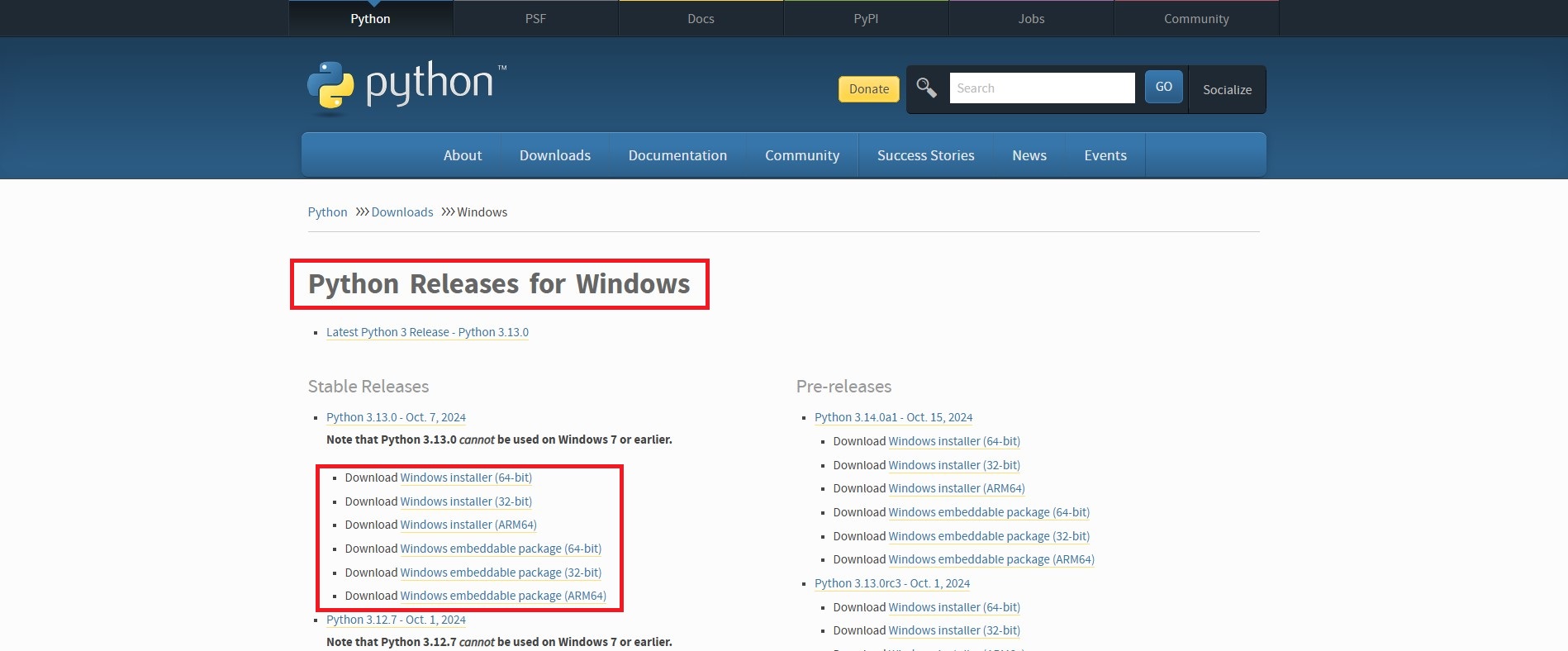Download 3.13.0rc3 Windows installer (64-bit)
The image size is (1568, 651).
(954, 607)
